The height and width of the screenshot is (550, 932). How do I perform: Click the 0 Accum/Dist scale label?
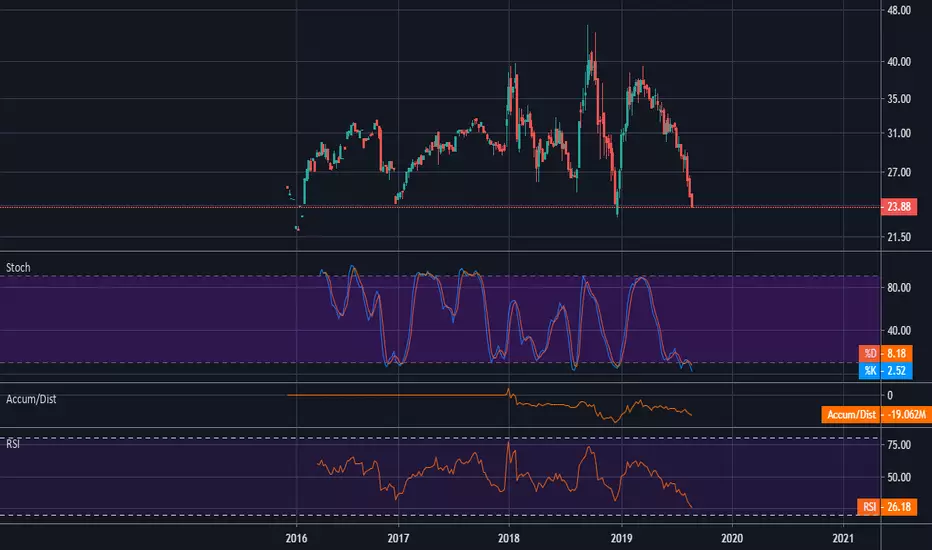890,395
